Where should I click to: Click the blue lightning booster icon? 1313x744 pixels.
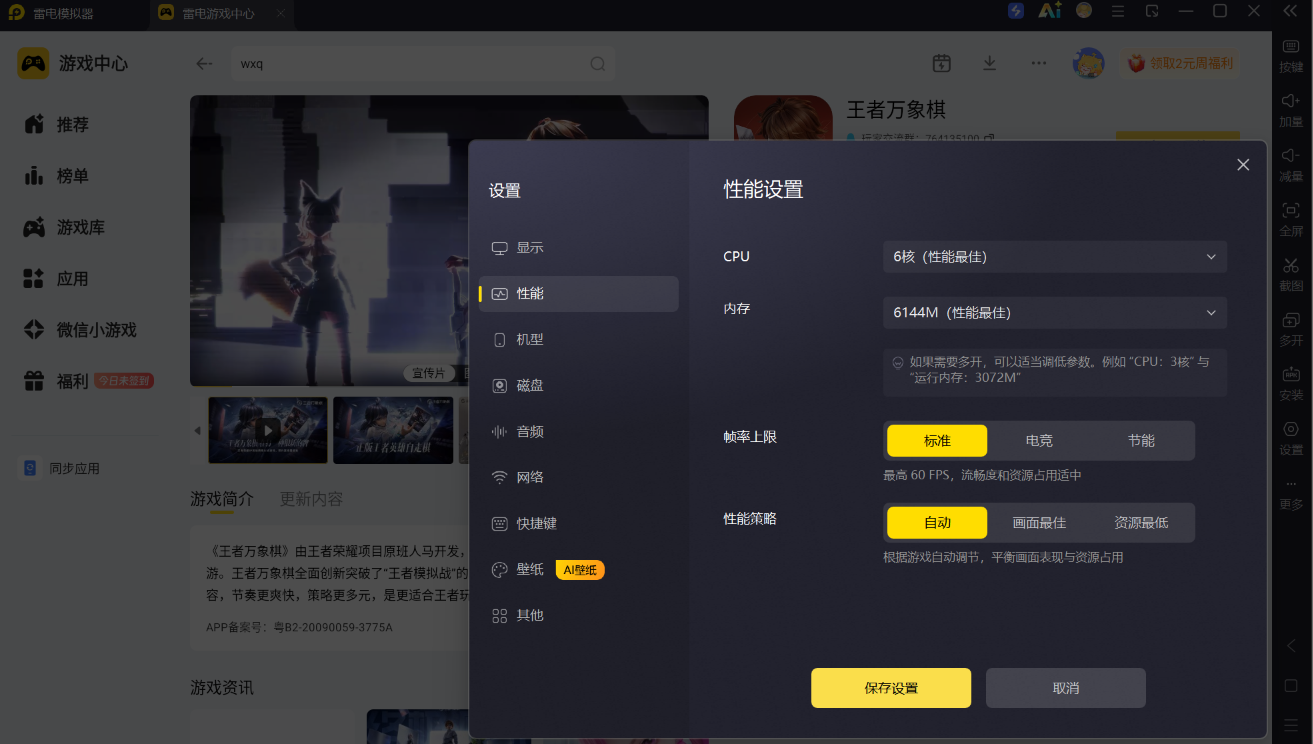1016,11
